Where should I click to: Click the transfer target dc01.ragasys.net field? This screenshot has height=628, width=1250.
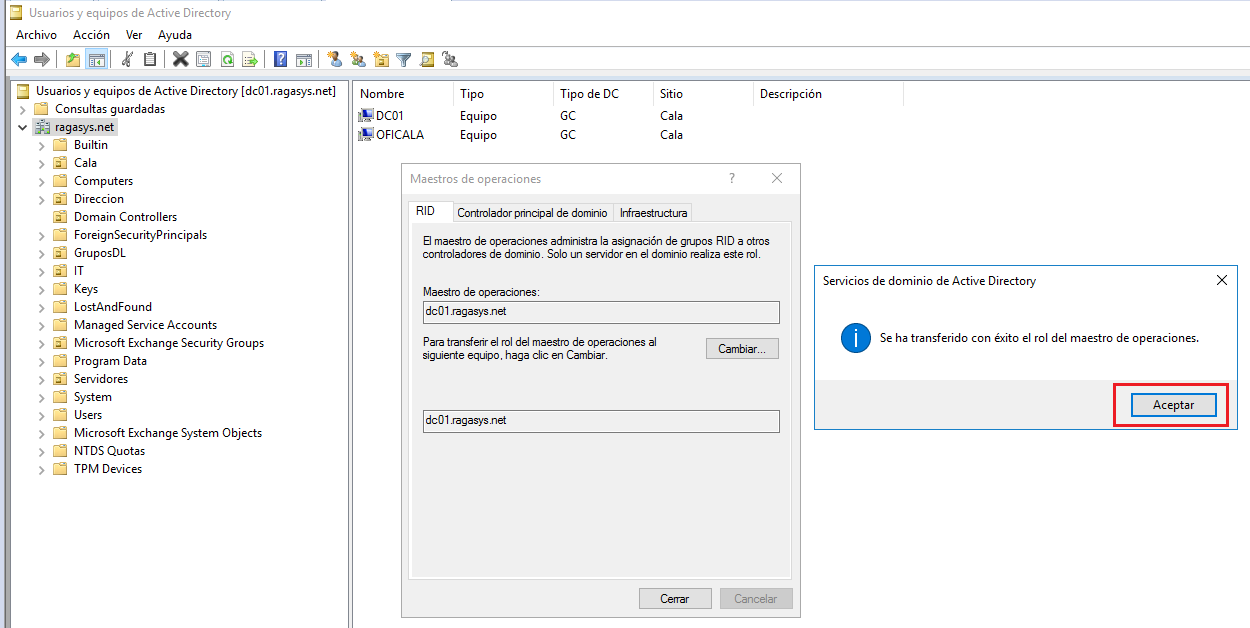tap(601, 421)
